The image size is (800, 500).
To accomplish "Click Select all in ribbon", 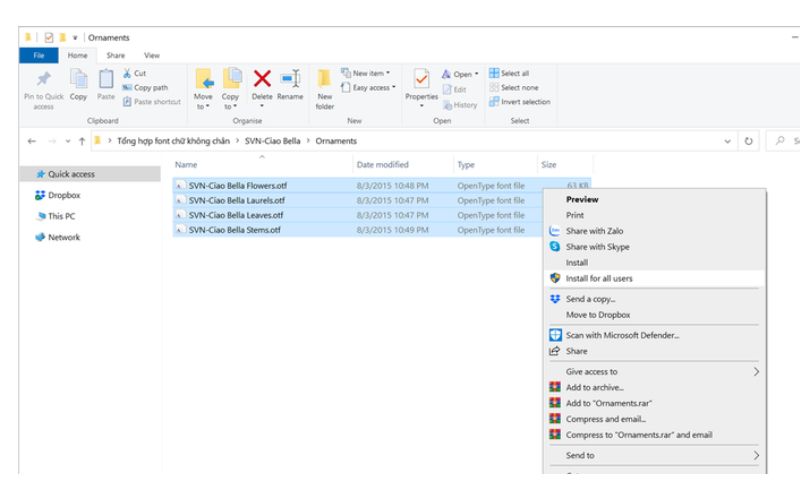I will click(x=509, y=73).
